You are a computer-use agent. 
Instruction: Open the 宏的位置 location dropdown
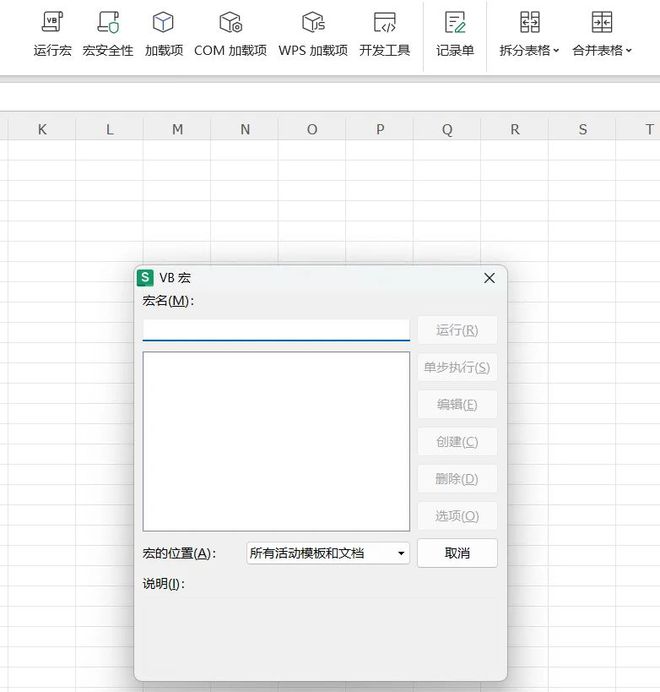(328, 553)
